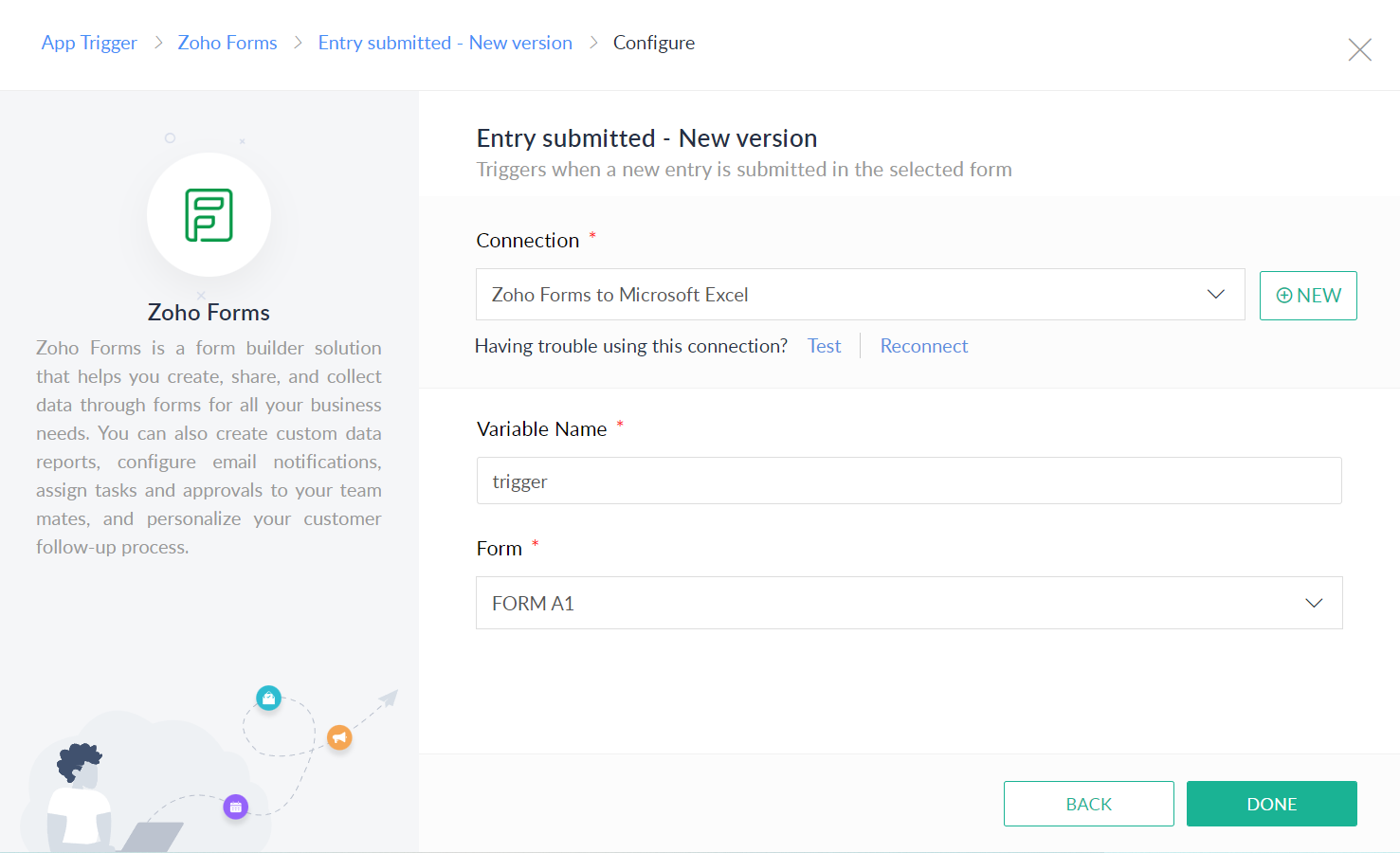Screen dimensions: 1400x853
Task: Select the Zoho Forms to Microsoft Excel connection box
Action: (860, 295)
